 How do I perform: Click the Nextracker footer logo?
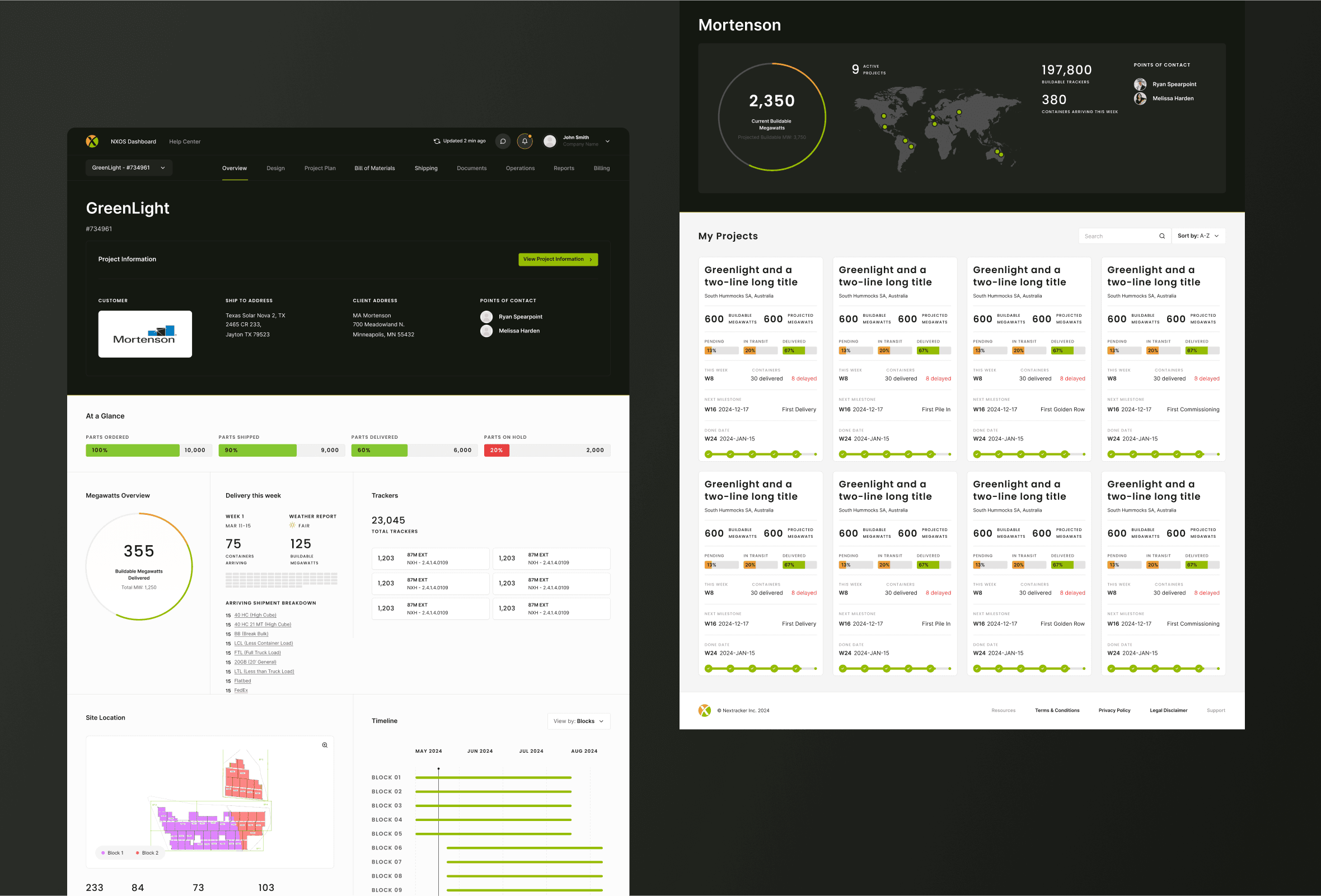[x=704, y=710]
